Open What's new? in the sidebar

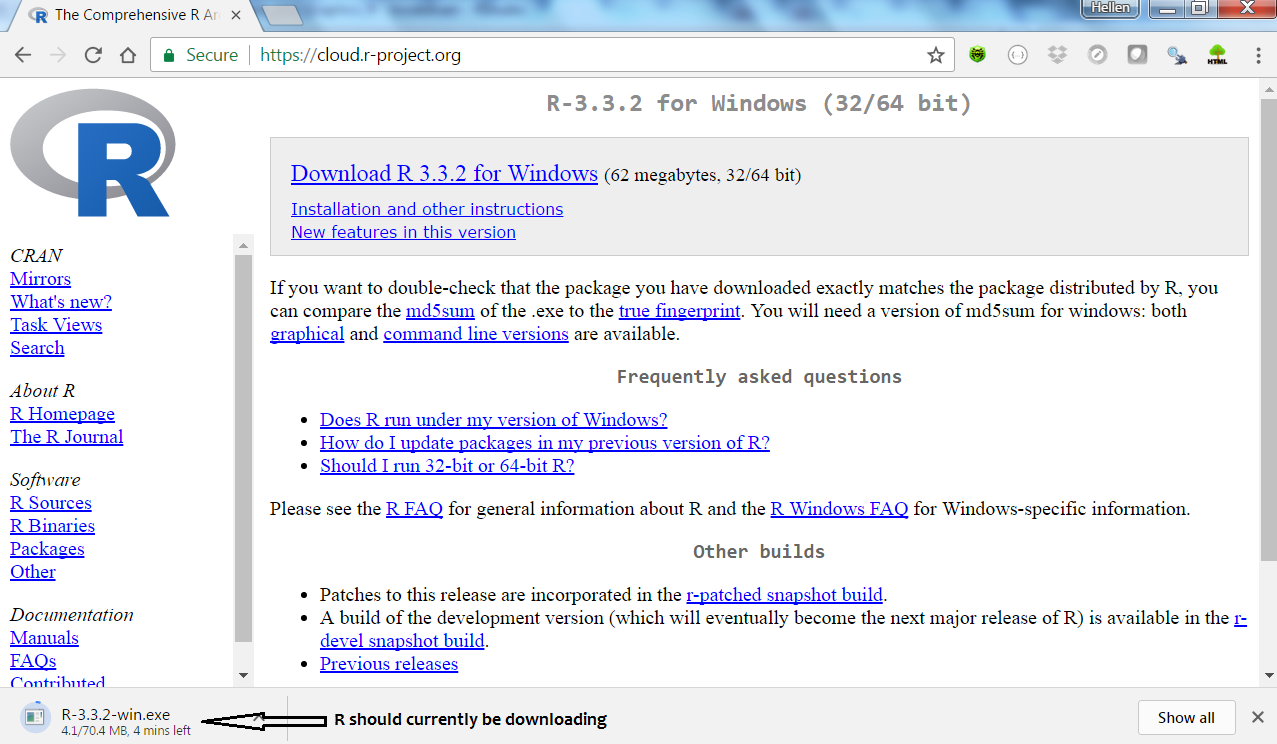click(61, 302)
